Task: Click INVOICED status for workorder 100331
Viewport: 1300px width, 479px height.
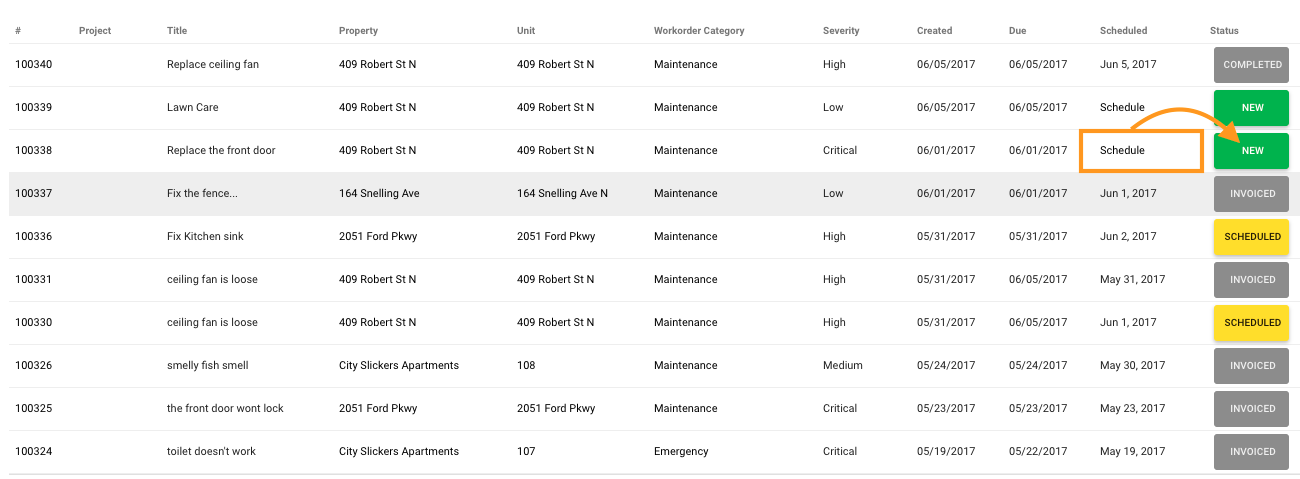Action: click(x=1252, y=280)
